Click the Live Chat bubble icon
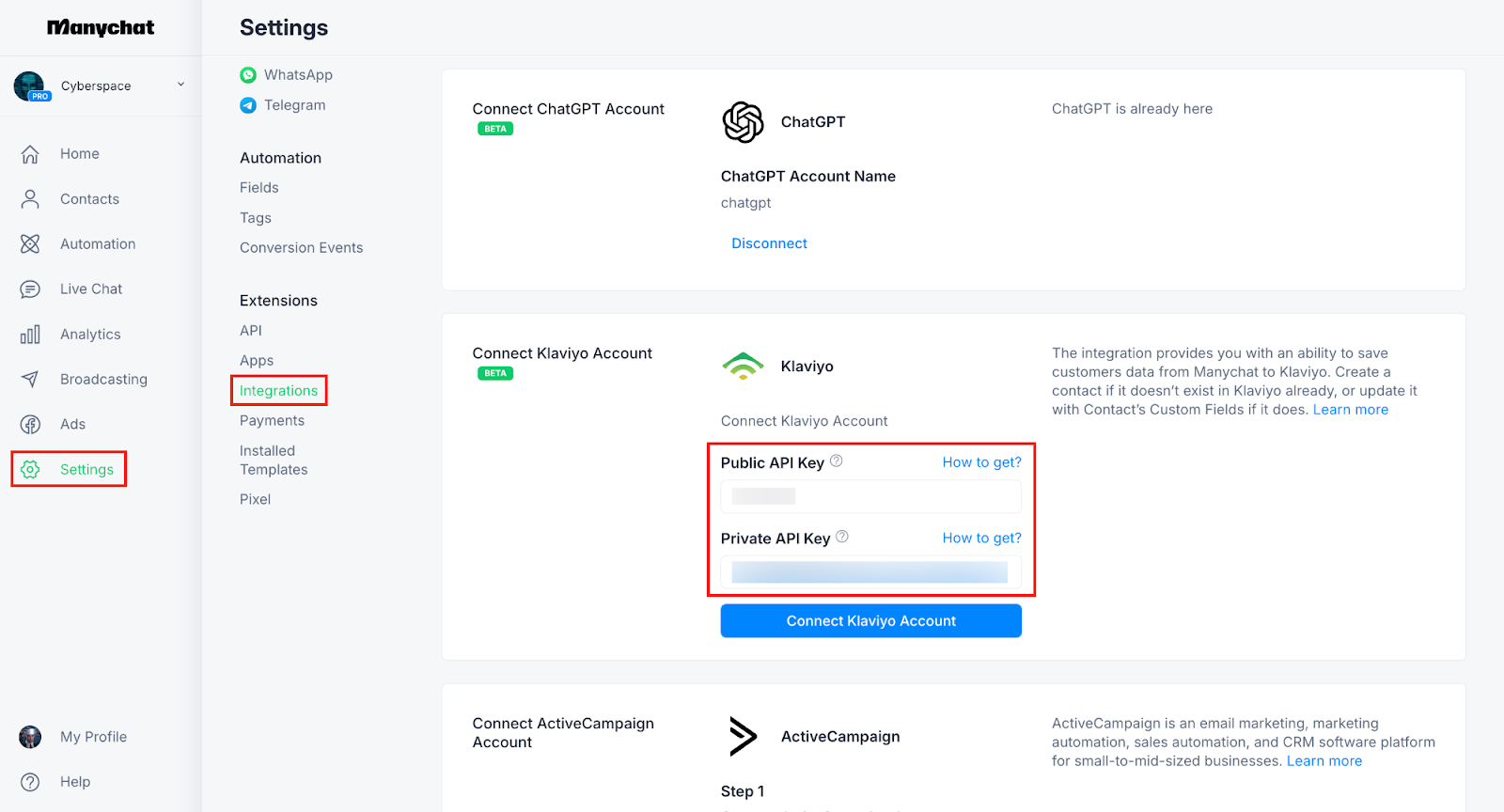This screenshot has width=1504, height=812. tap(30, 289)
